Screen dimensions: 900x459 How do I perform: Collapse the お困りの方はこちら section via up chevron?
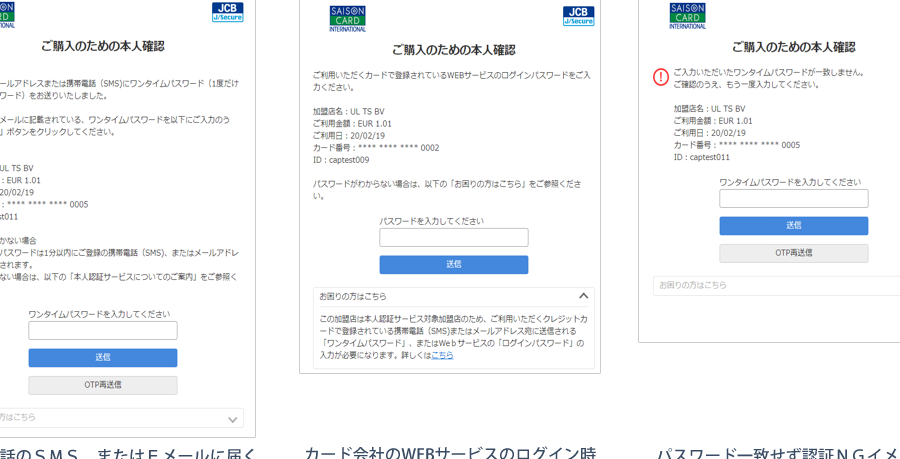tap(583, 296)
